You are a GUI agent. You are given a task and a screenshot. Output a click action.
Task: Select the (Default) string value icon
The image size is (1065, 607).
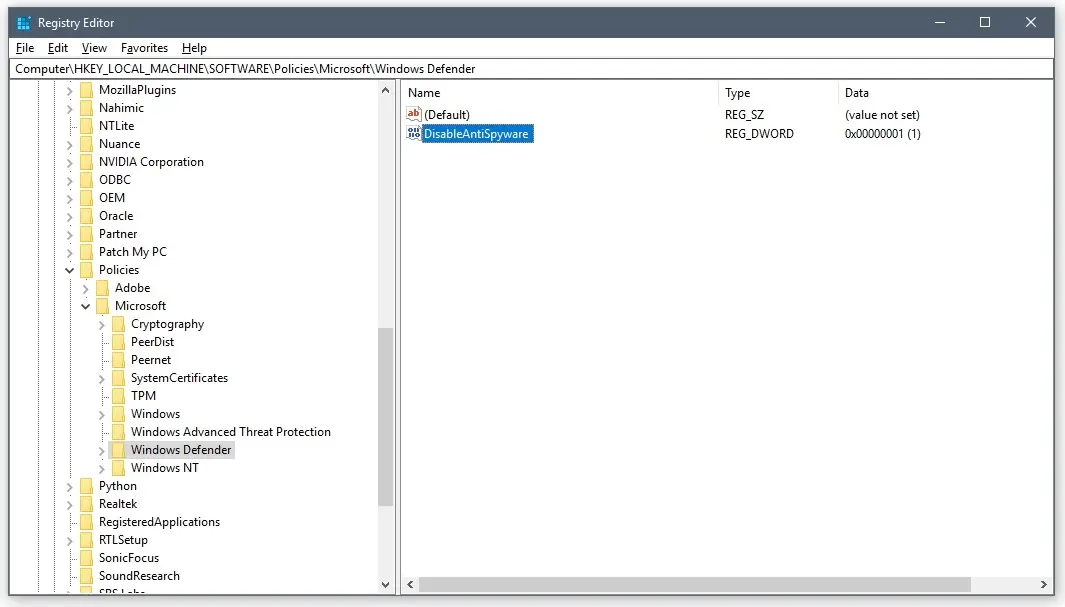[414, 114]
